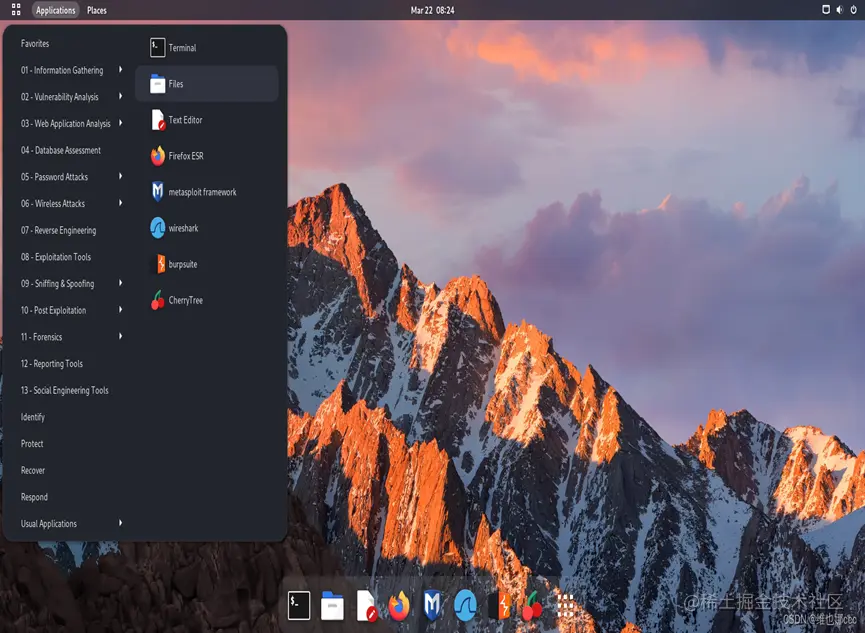
Task: Click 'metasploit framework' label text
Action: coord(202,192)
